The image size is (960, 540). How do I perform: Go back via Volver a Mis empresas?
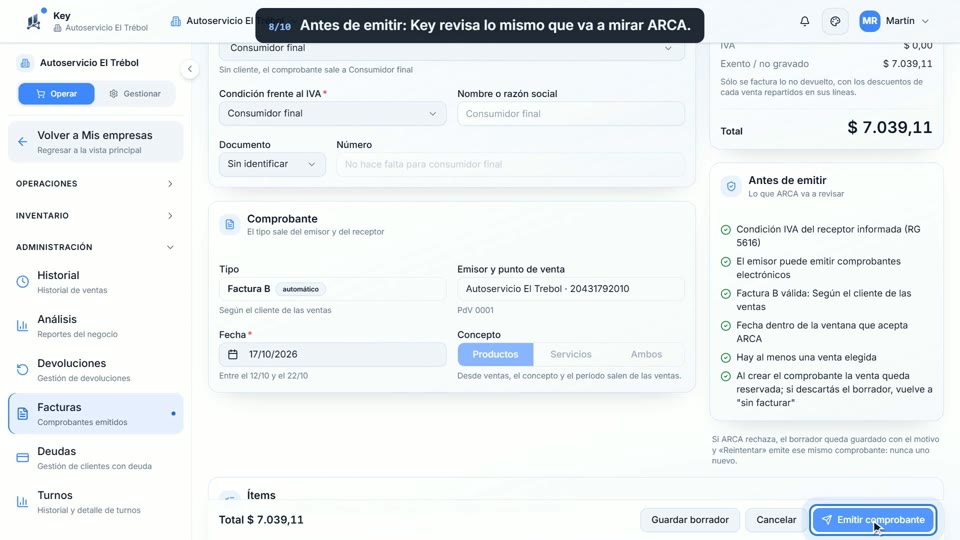pyautogui.click(x=96, y=141)
